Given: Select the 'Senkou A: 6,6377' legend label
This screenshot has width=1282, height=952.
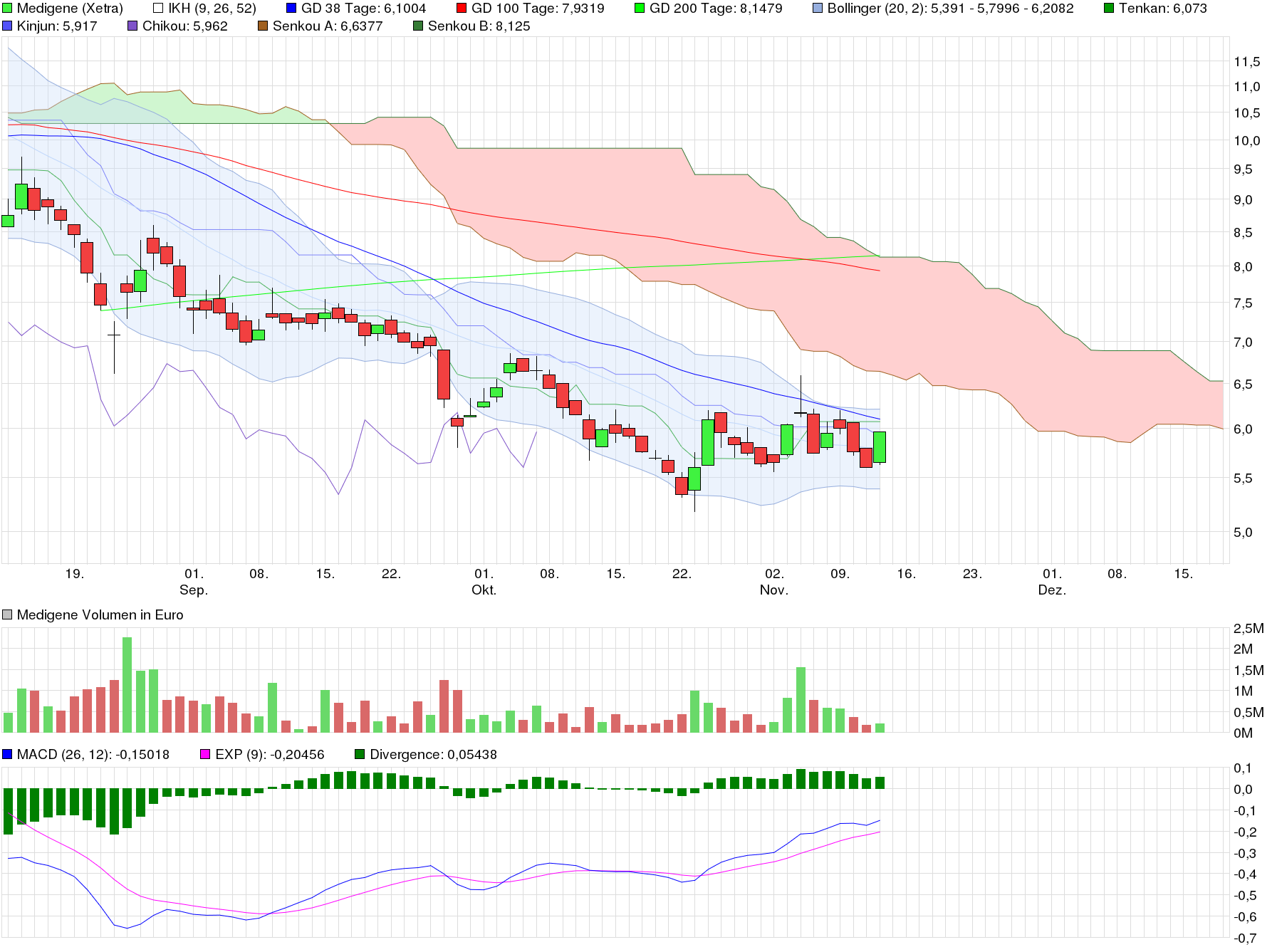Looking at the screenshot, I should (x=328, y=26).
